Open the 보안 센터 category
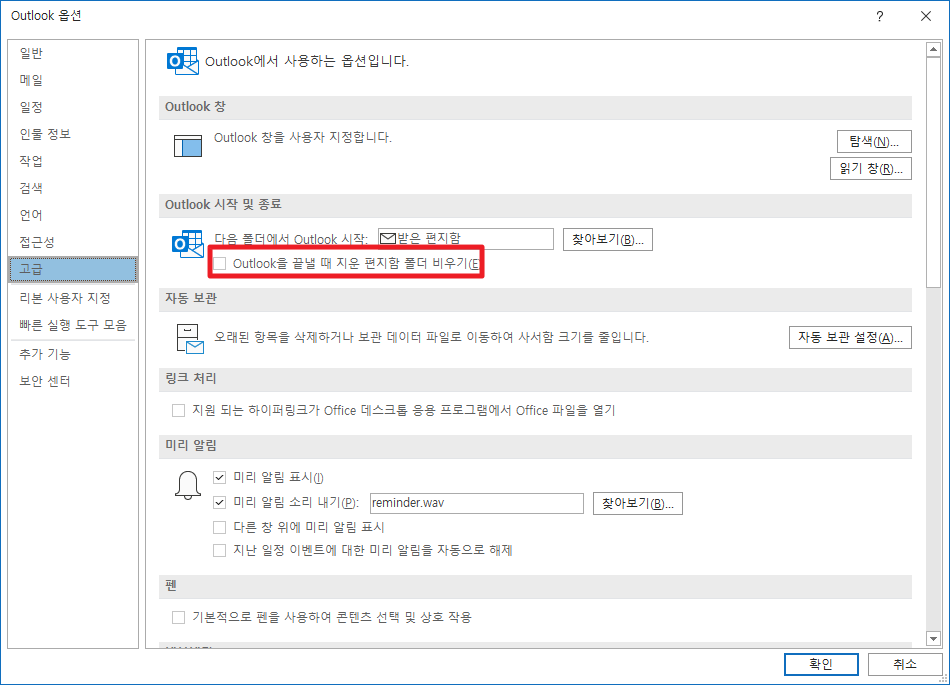The image size is (950, 685). click(73, 381)
